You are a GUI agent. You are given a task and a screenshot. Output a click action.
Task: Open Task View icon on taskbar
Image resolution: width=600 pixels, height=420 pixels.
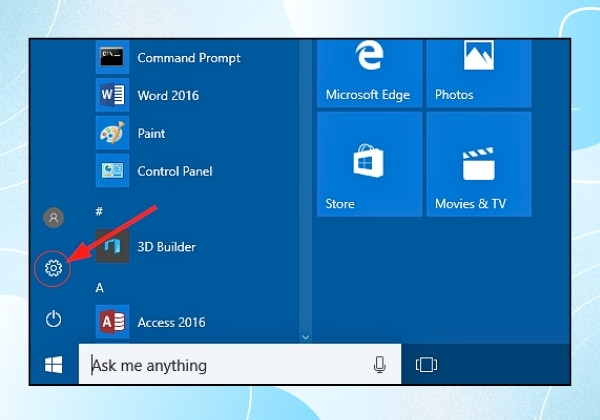click(426, 365)
